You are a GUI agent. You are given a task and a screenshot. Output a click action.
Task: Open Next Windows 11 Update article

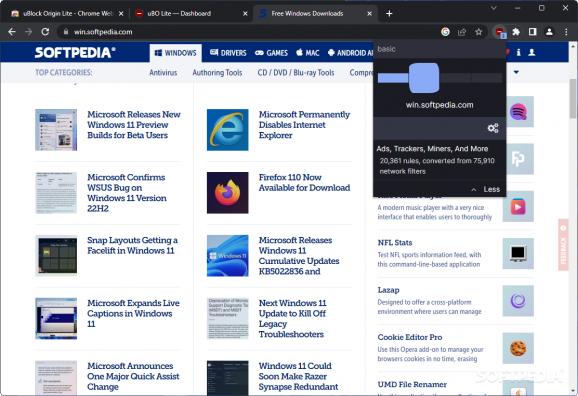pyautogui.click(x=293, y=319)
